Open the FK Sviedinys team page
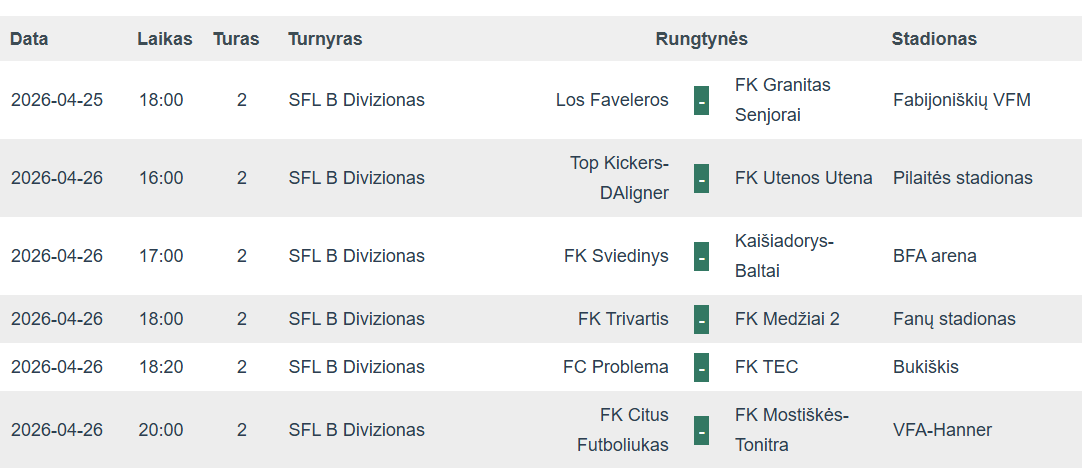1084x468 pixels. (616, 256)
